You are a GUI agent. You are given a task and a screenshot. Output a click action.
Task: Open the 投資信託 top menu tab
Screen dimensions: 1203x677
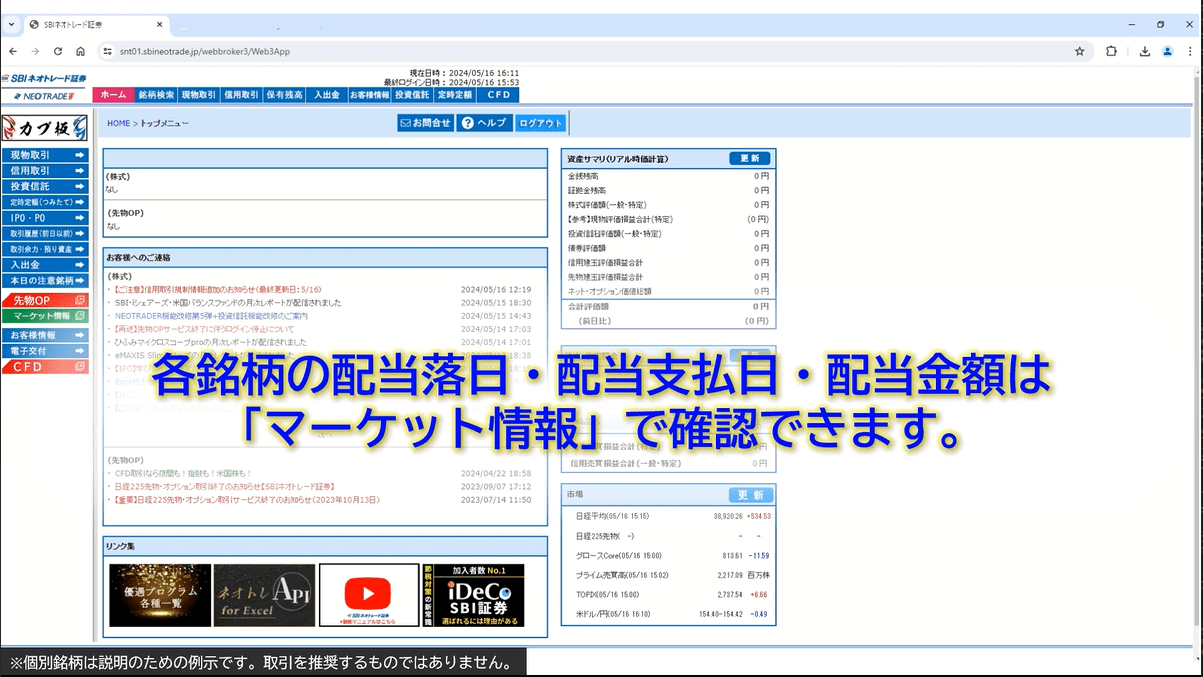pyautogui.click(x=412, y=95)
